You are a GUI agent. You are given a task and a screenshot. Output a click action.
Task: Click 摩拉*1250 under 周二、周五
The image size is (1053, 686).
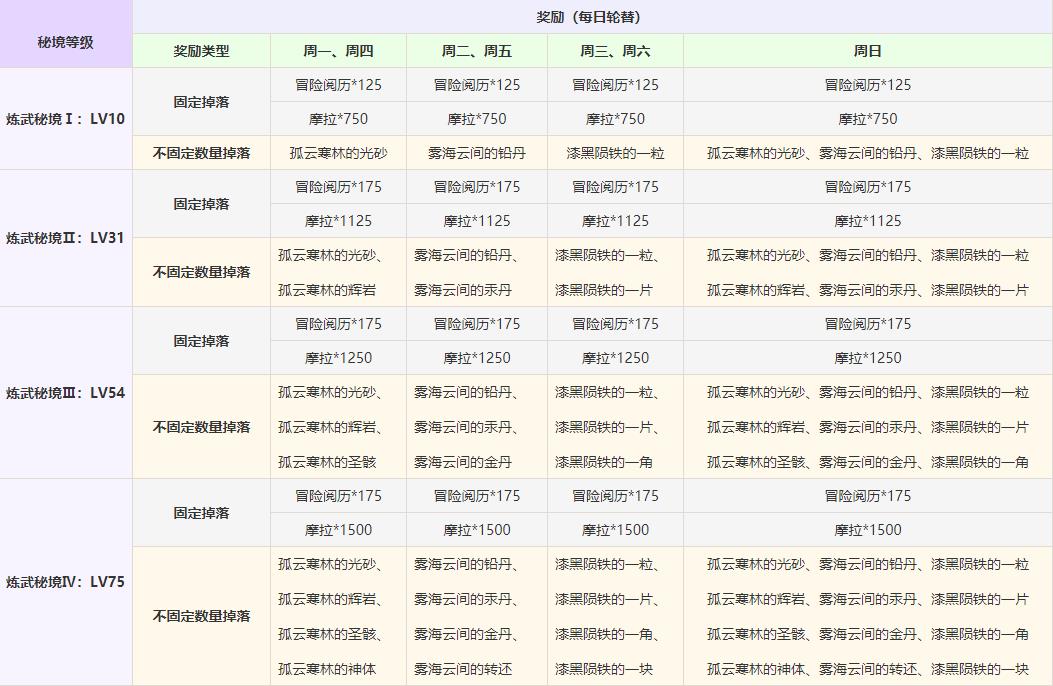(x=477, y=358)
